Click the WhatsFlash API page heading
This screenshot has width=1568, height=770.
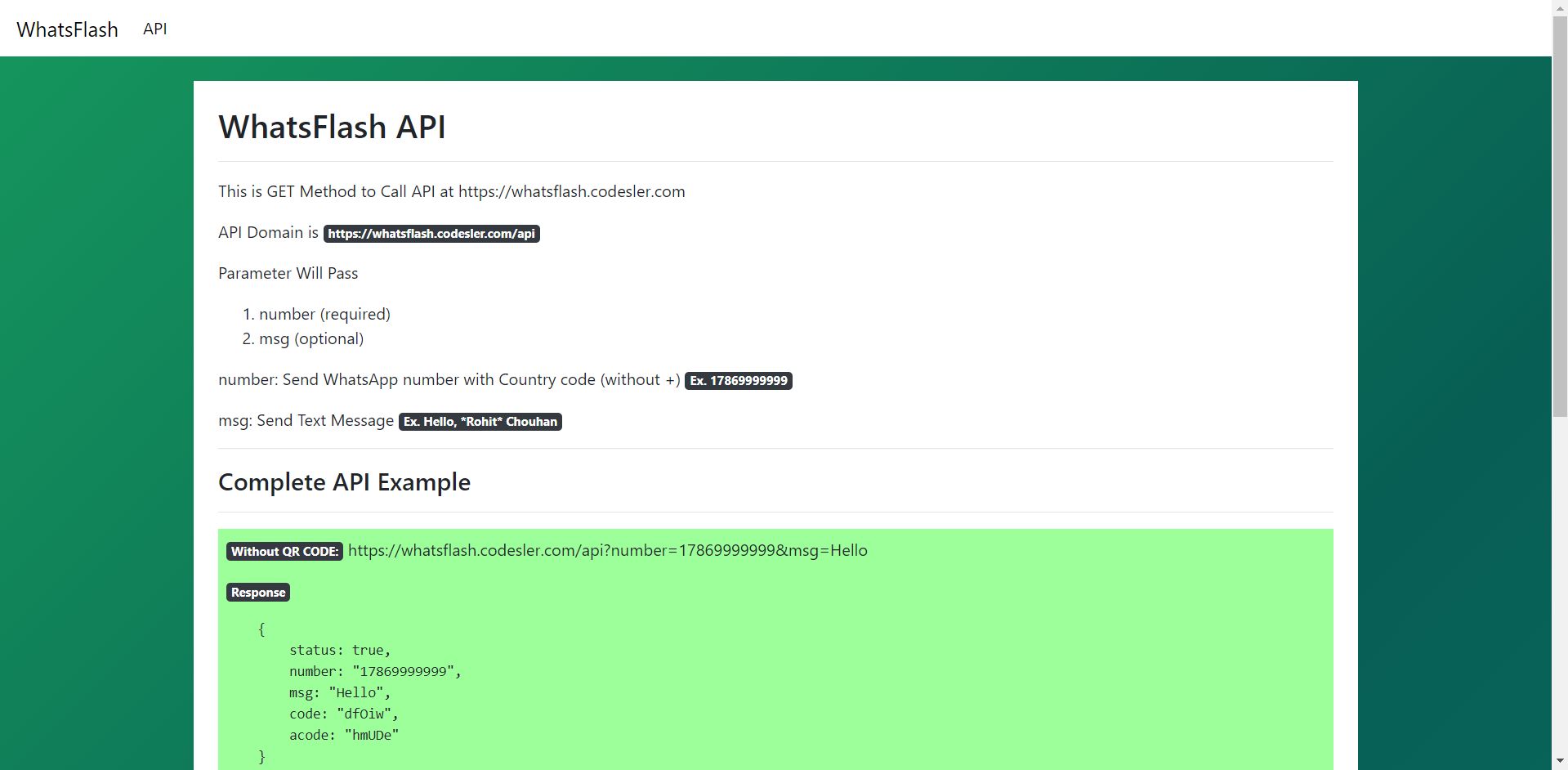[x=332, y=127]
